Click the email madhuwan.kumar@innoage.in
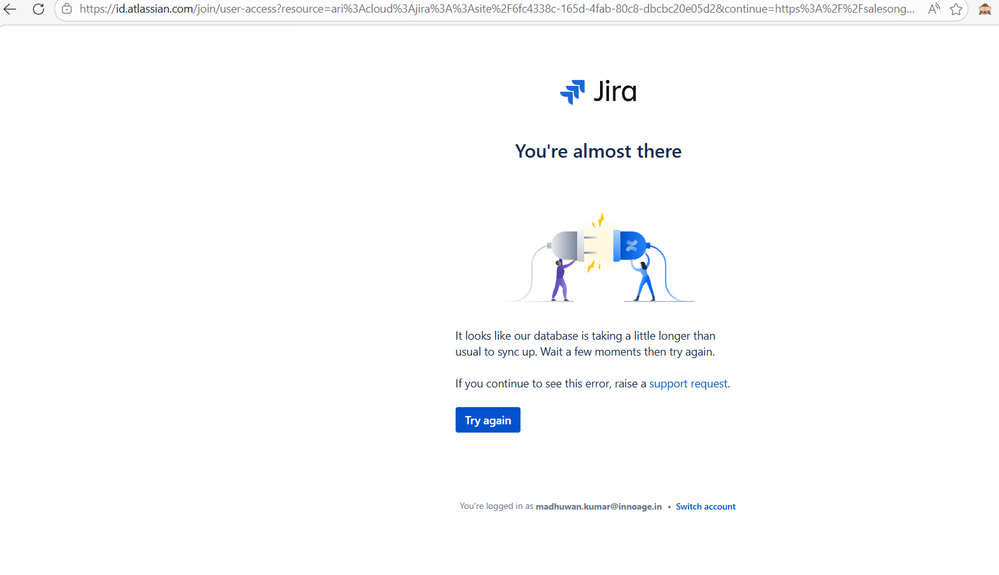This screenshot has width=999, height=575. (598, 506)
